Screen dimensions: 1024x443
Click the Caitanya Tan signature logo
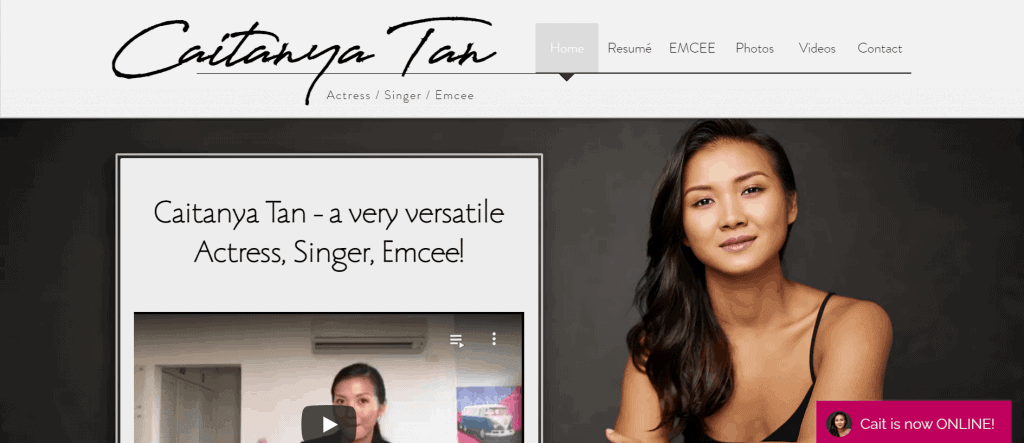tap(304, 56)
